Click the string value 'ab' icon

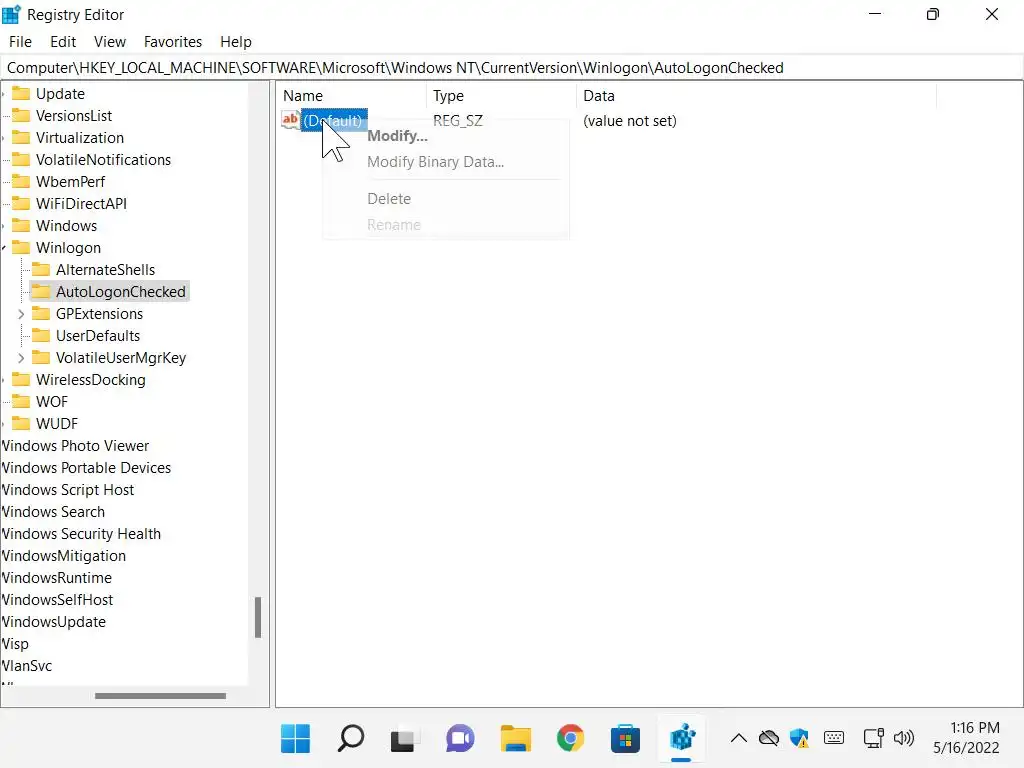coord(290,120)
